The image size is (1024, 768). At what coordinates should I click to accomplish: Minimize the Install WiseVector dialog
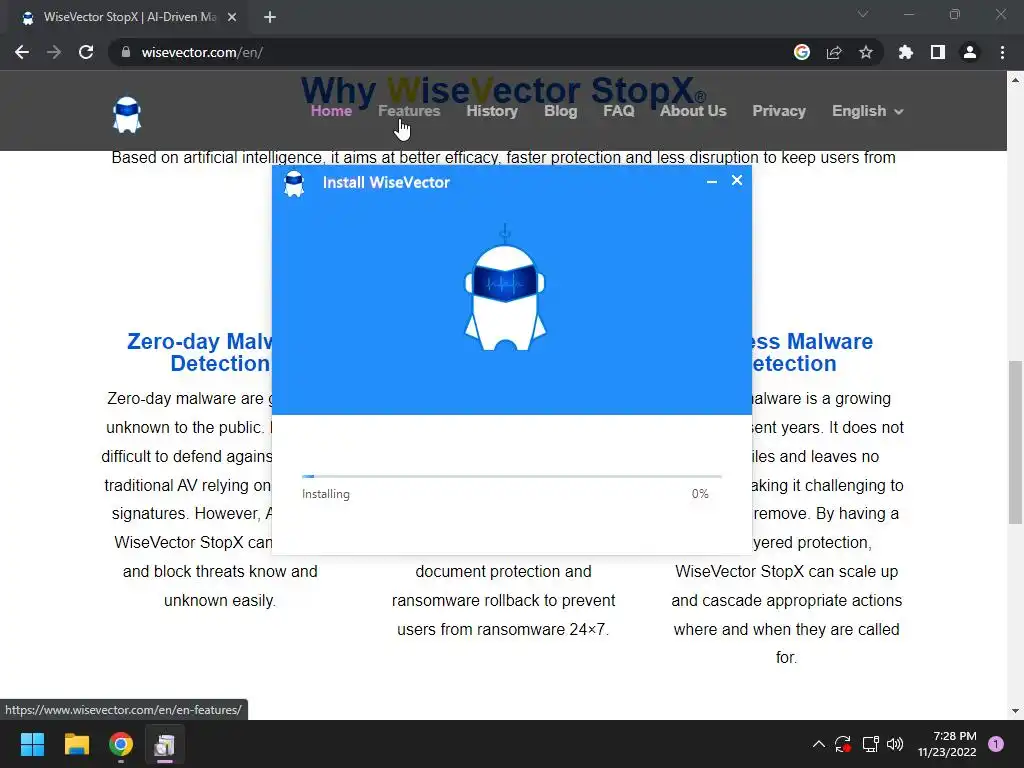[712, 182]
